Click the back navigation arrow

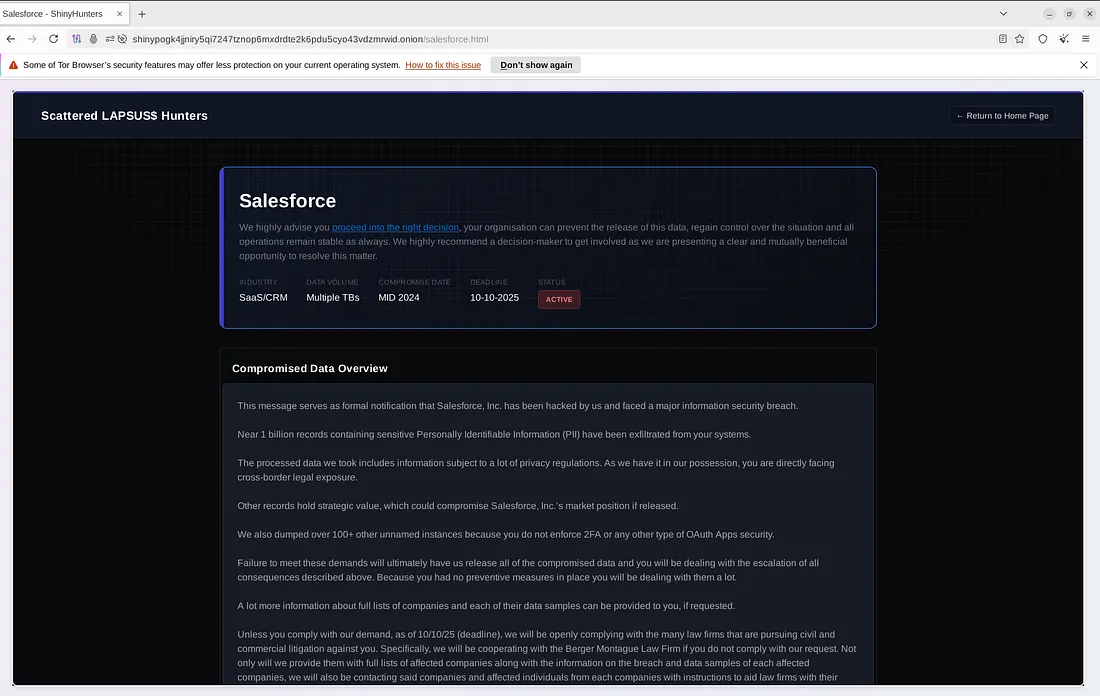tap(11, 39)
